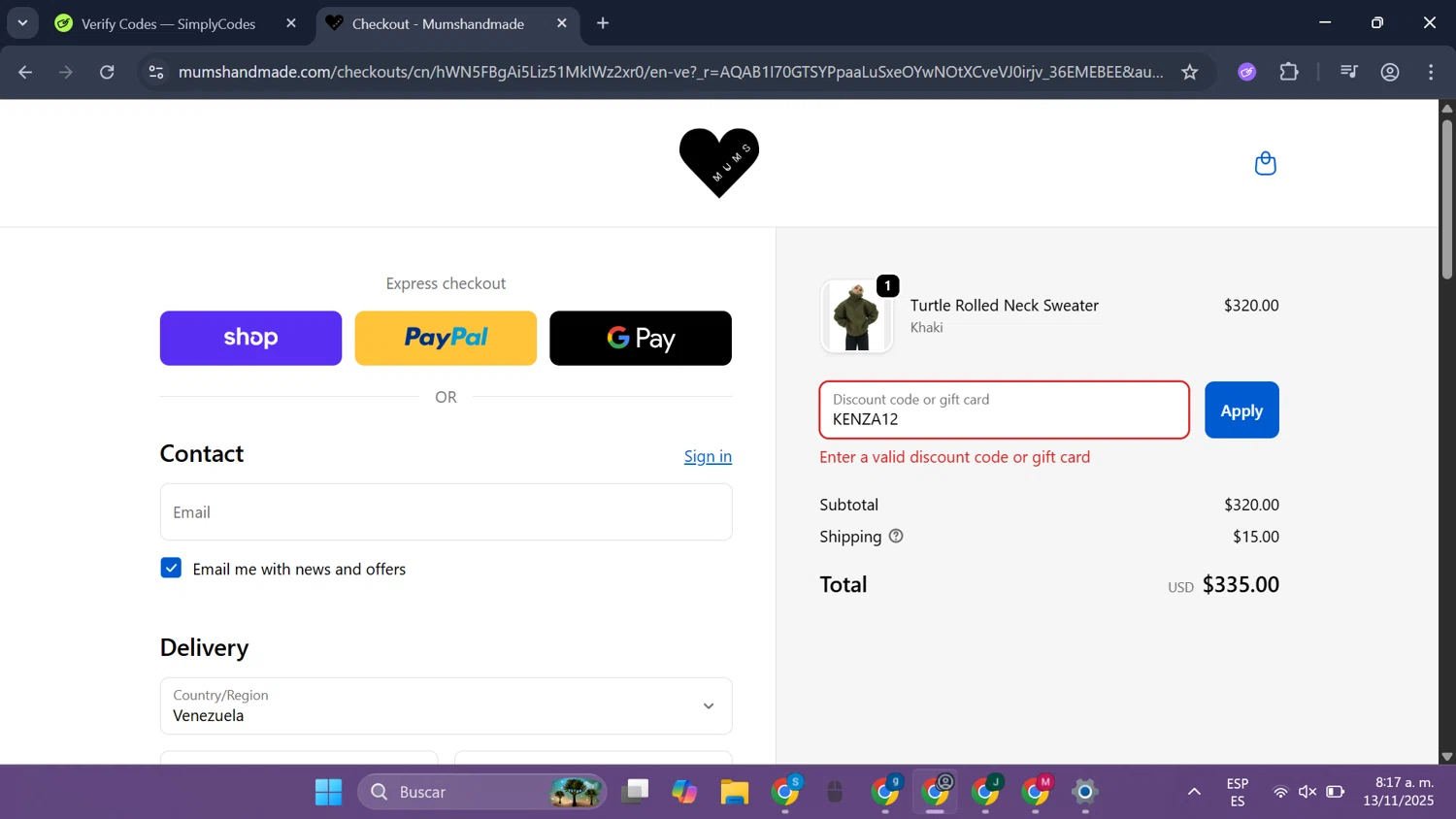The image size is (1456, 819).
Task: Focus the Email input field
Action: (x=446, y=511)
